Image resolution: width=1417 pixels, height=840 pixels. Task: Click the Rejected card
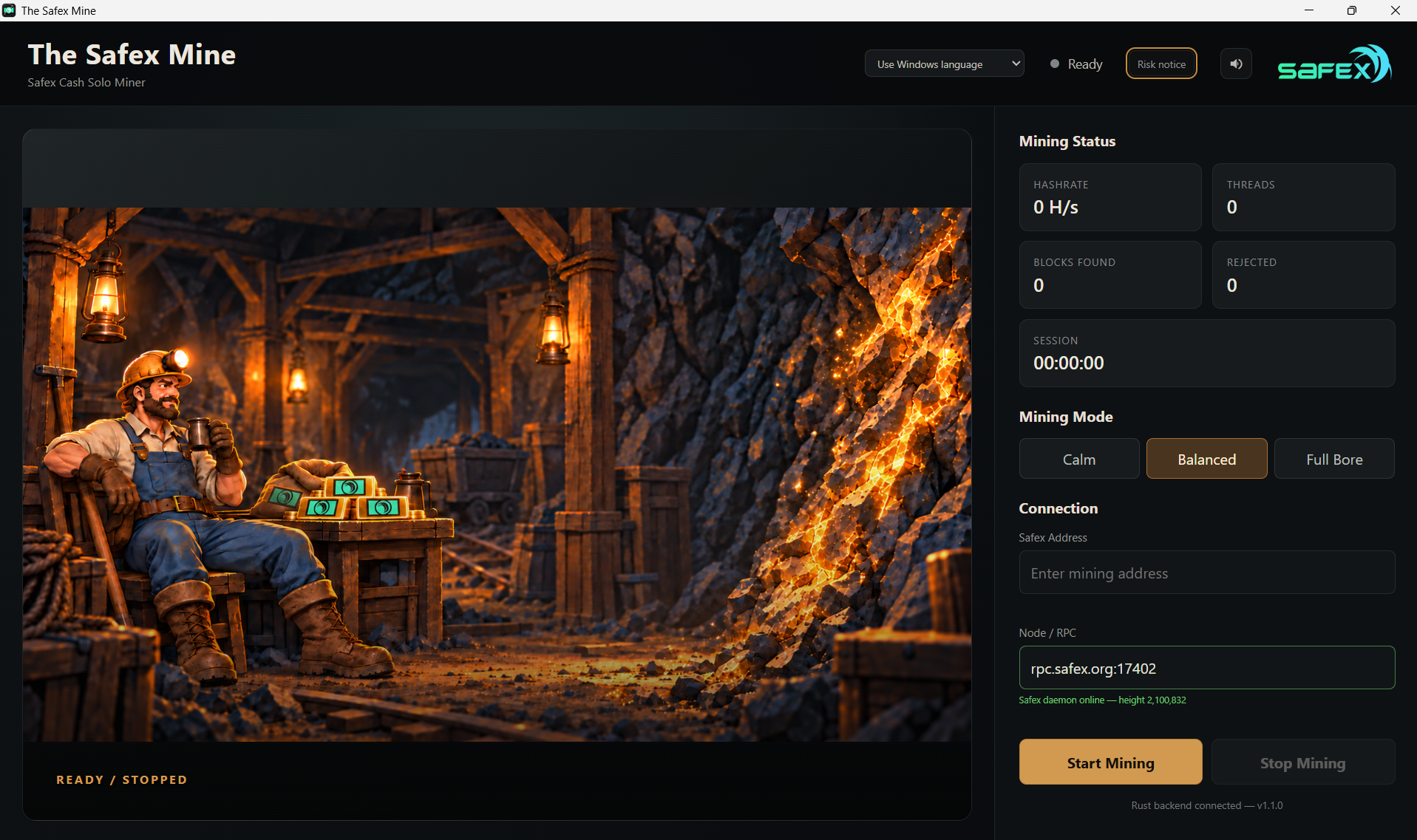coord(1303,275)
